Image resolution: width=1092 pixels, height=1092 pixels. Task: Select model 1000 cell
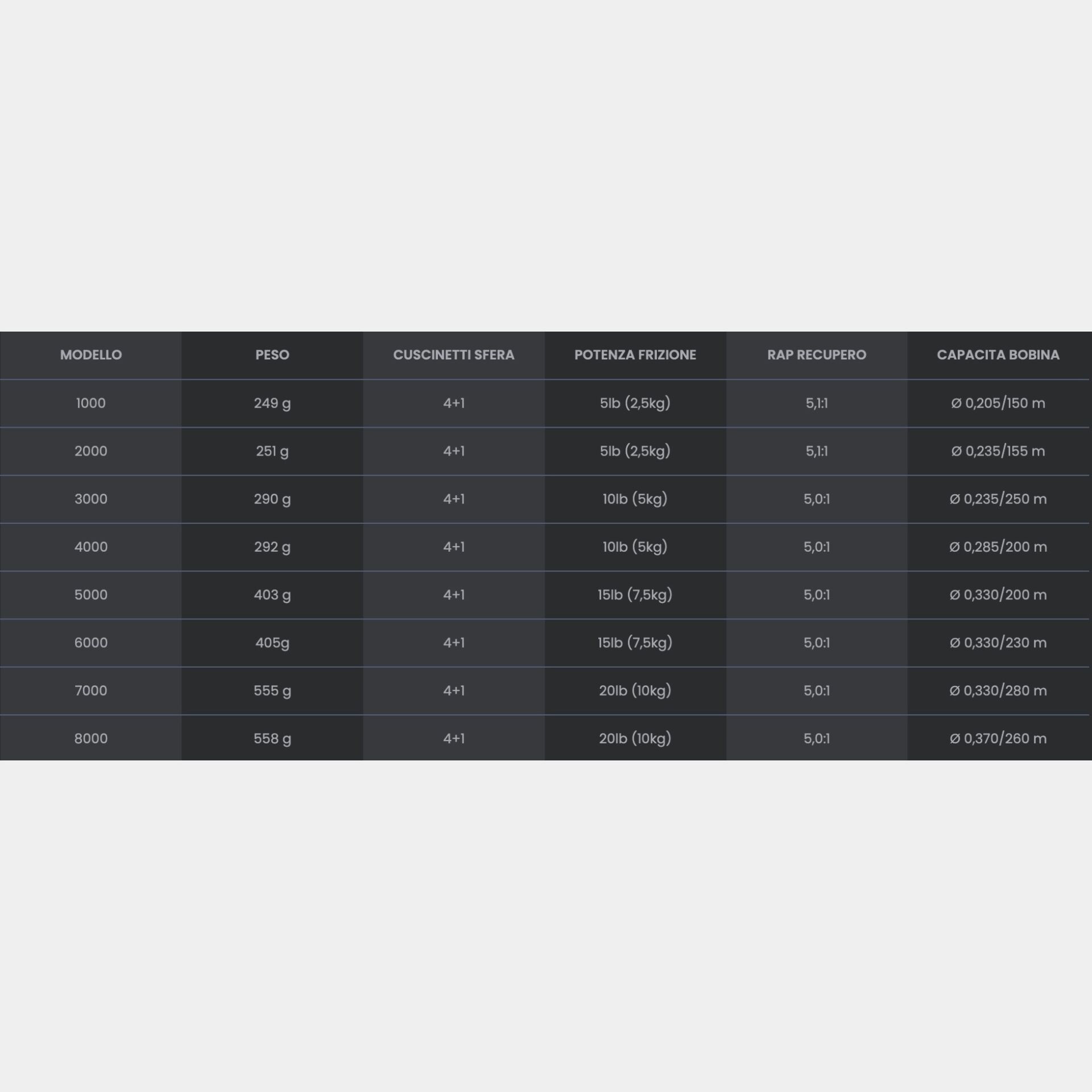pos(91,403)
